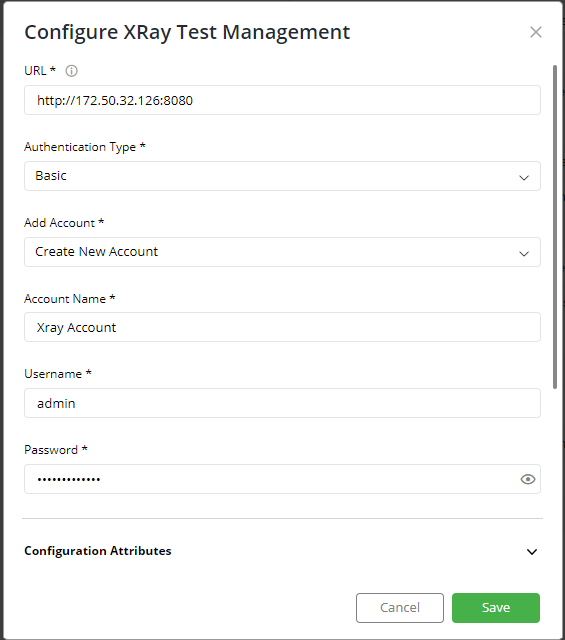Image resolution: width=565 pixels, height=640 pixels.
Task: Click the Save button
Action: pyautogui.click(x=496, y=608)
